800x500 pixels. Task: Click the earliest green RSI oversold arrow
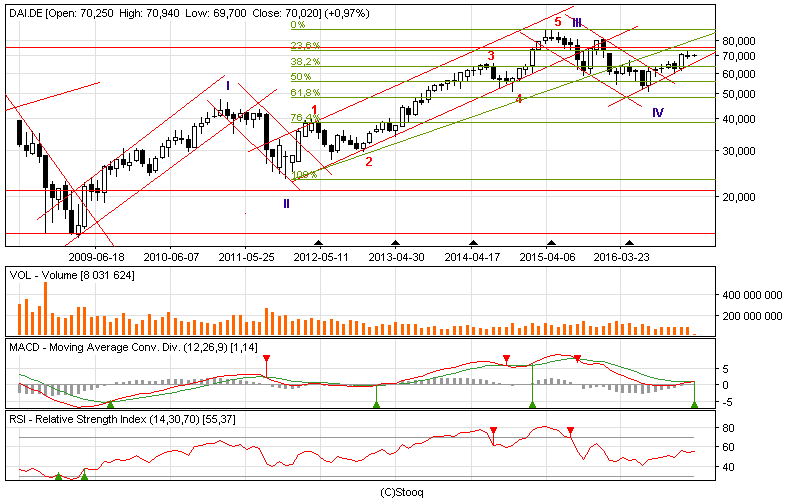coord(58,476)
